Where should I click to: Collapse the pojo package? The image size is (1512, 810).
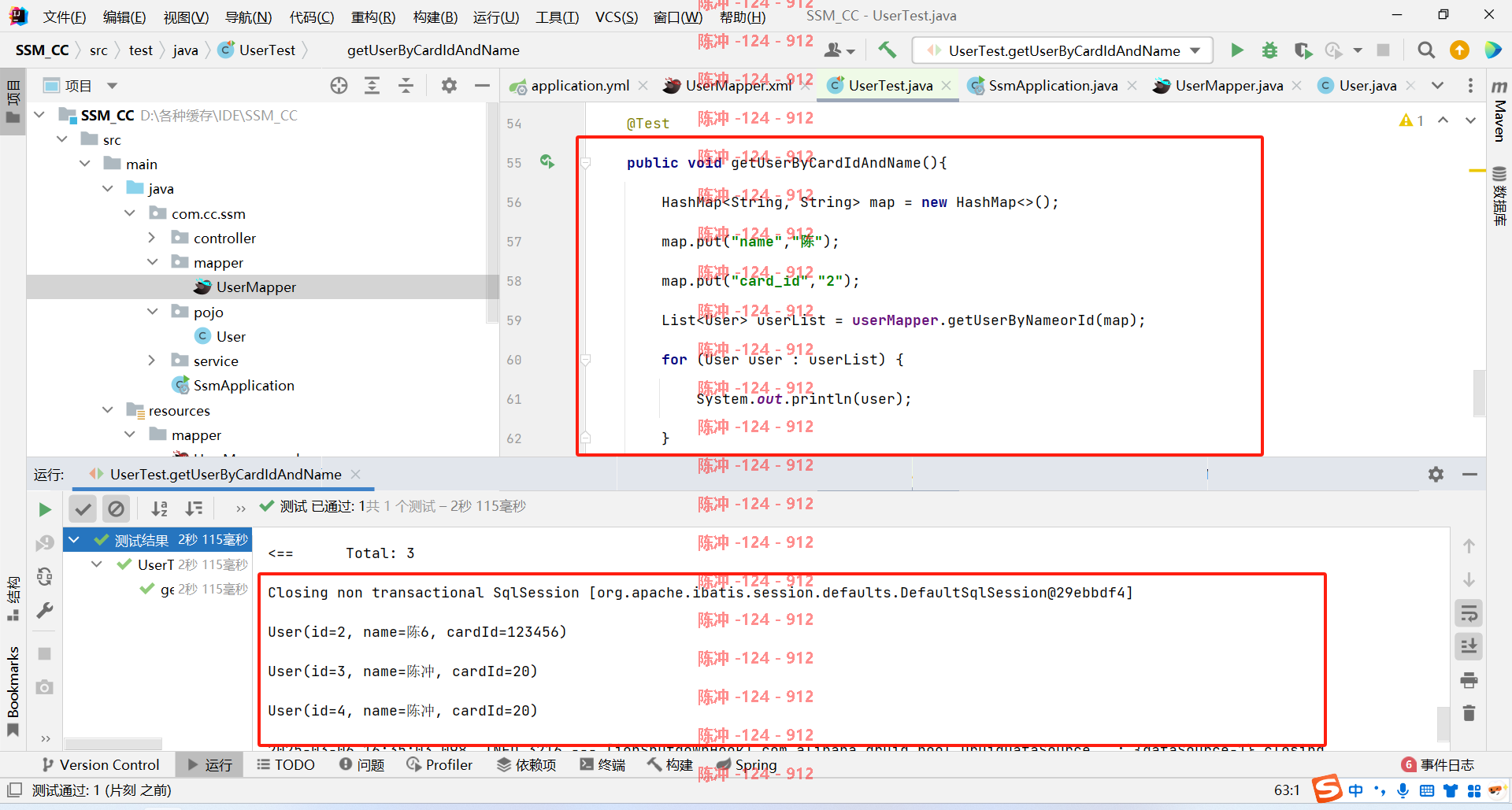click(x=152, y=312)
